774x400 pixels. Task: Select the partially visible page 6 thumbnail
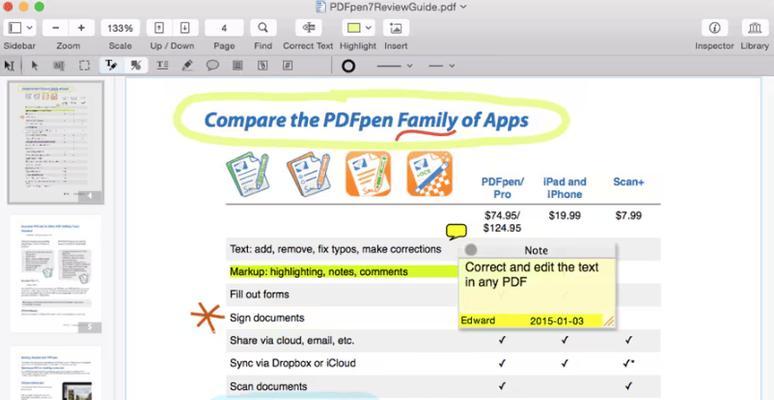tap(56, 373)
